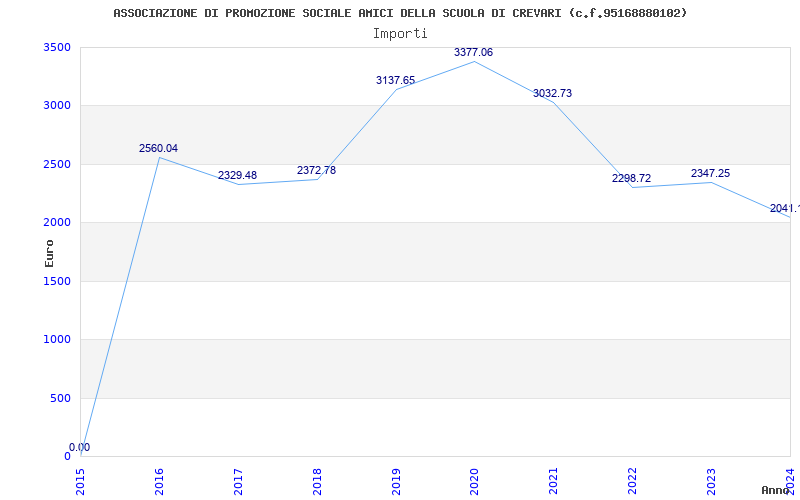This screenshot has width=800, height=500.
Task: Select the 2022 x-axis year label
Action: (x=633, y=481)
